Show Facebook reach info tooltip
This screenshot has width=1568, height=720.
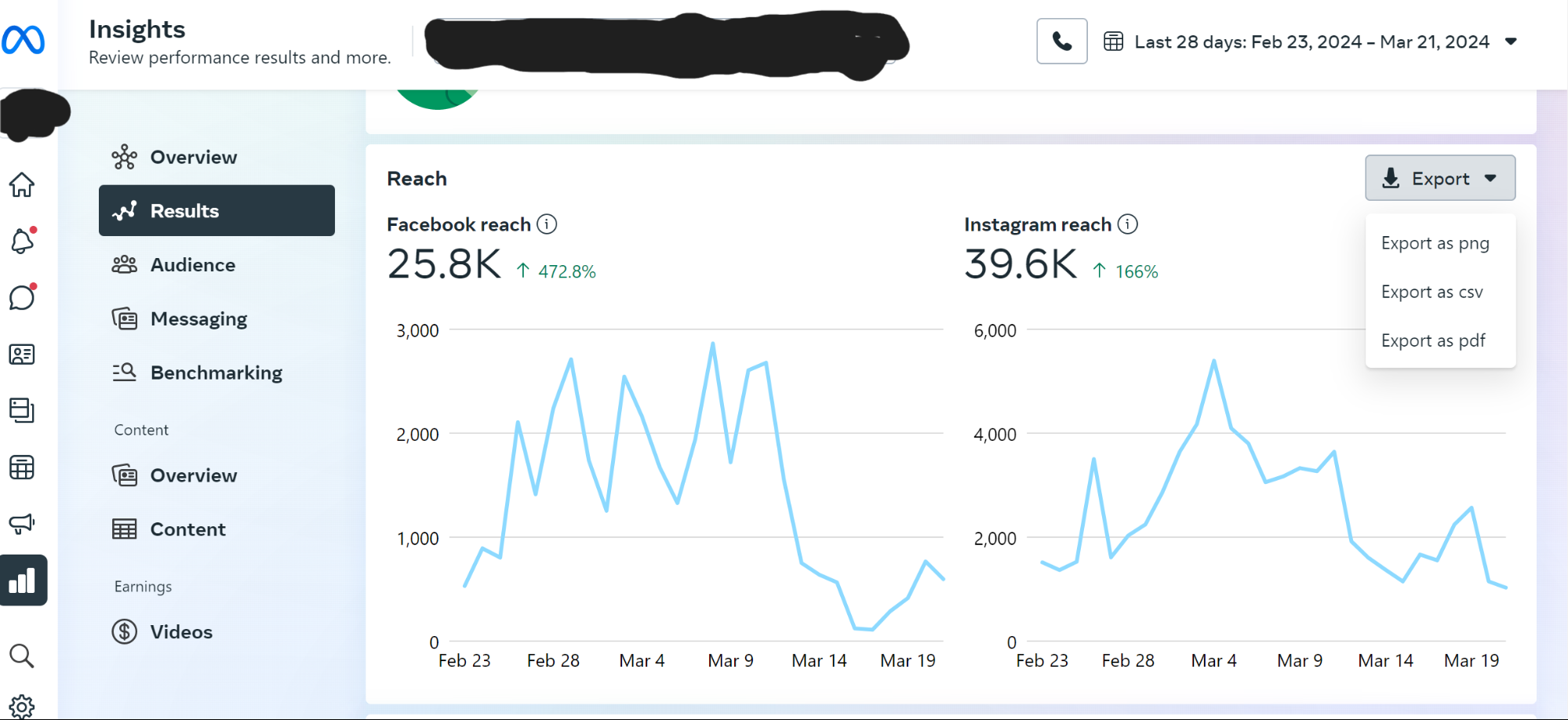[x=548, y=224]
